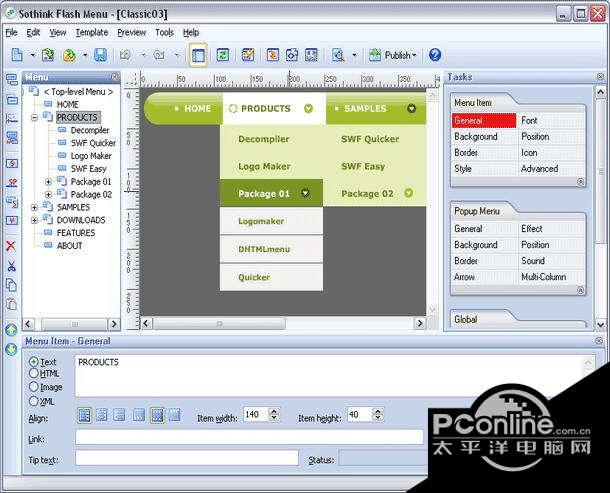The height and width of the screenshot is (493, 610).
Task: Click the Redo arrow icon
Action: click(159, 55)
